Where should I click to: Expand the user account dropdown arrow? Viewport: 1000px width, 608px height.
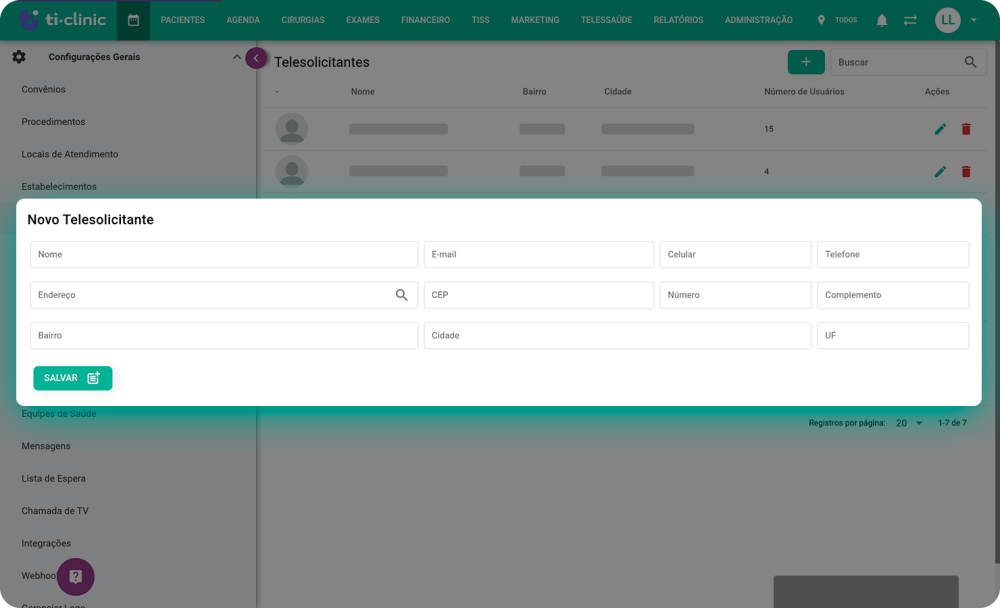click(x=974, y=20)
